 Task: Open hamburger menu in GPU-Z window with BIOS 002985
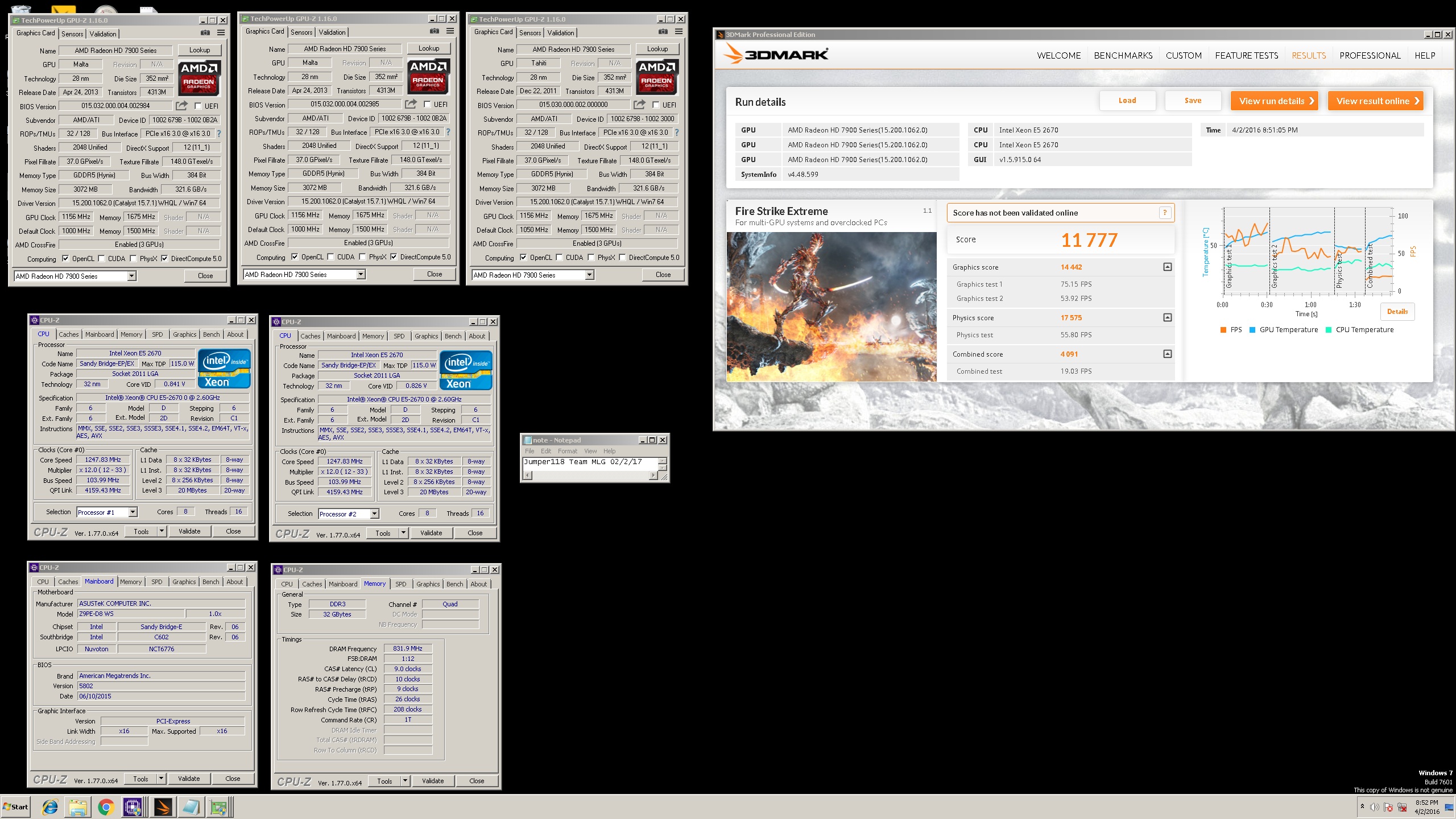[450, 31]
